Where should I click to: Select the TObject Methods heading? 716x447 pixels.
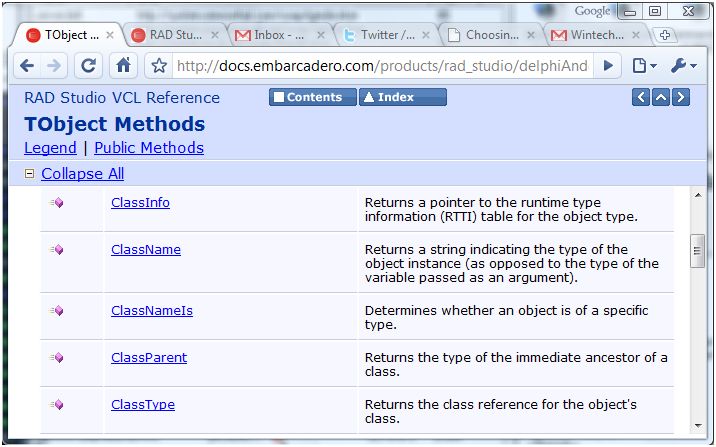115,124
